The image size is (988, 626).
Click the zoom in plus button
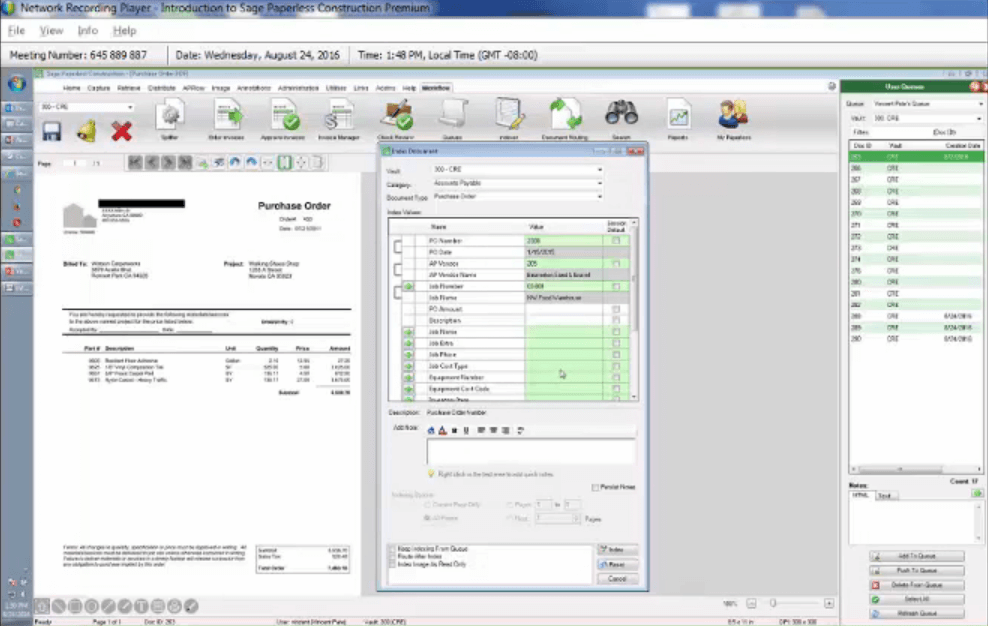coord(829,603)
